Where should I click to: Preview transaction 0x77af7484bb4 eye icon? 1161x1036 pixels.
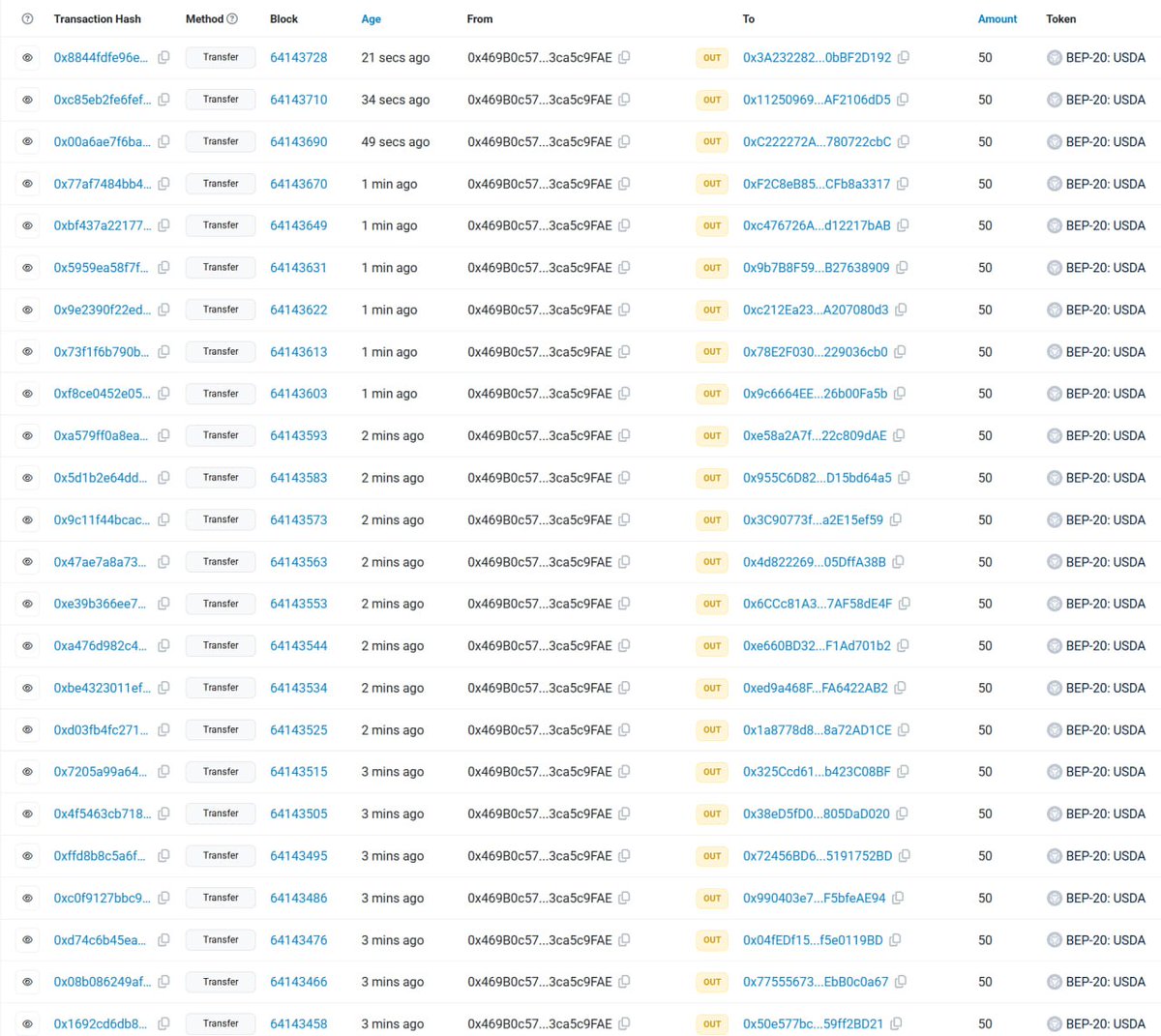[x=28, y=184]
